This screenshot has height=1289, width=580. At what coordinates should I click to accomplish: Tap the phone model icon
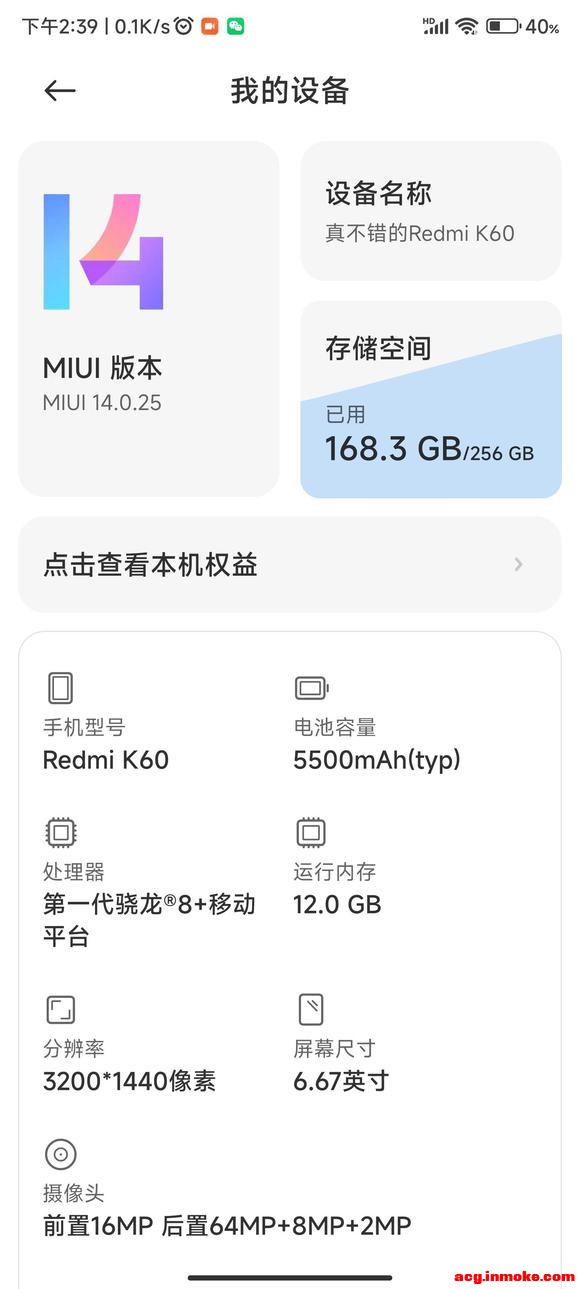click(61, 688)
